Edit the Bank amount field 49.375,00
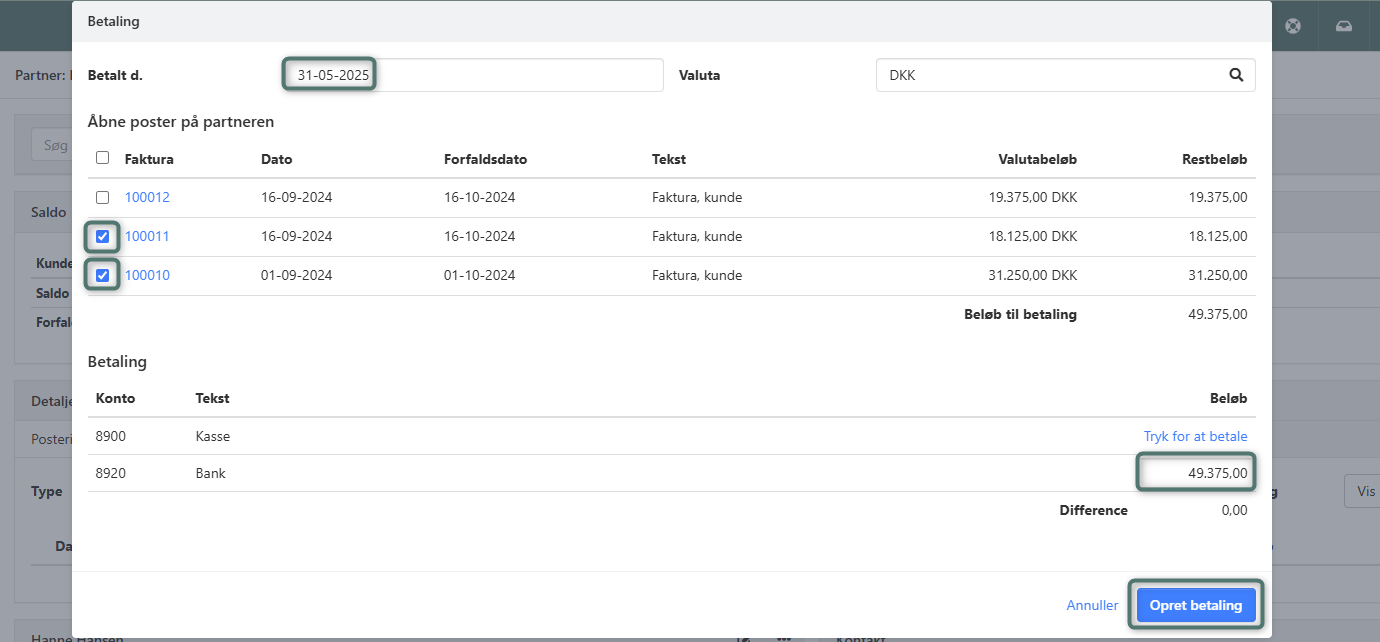 click(1196, 473)
